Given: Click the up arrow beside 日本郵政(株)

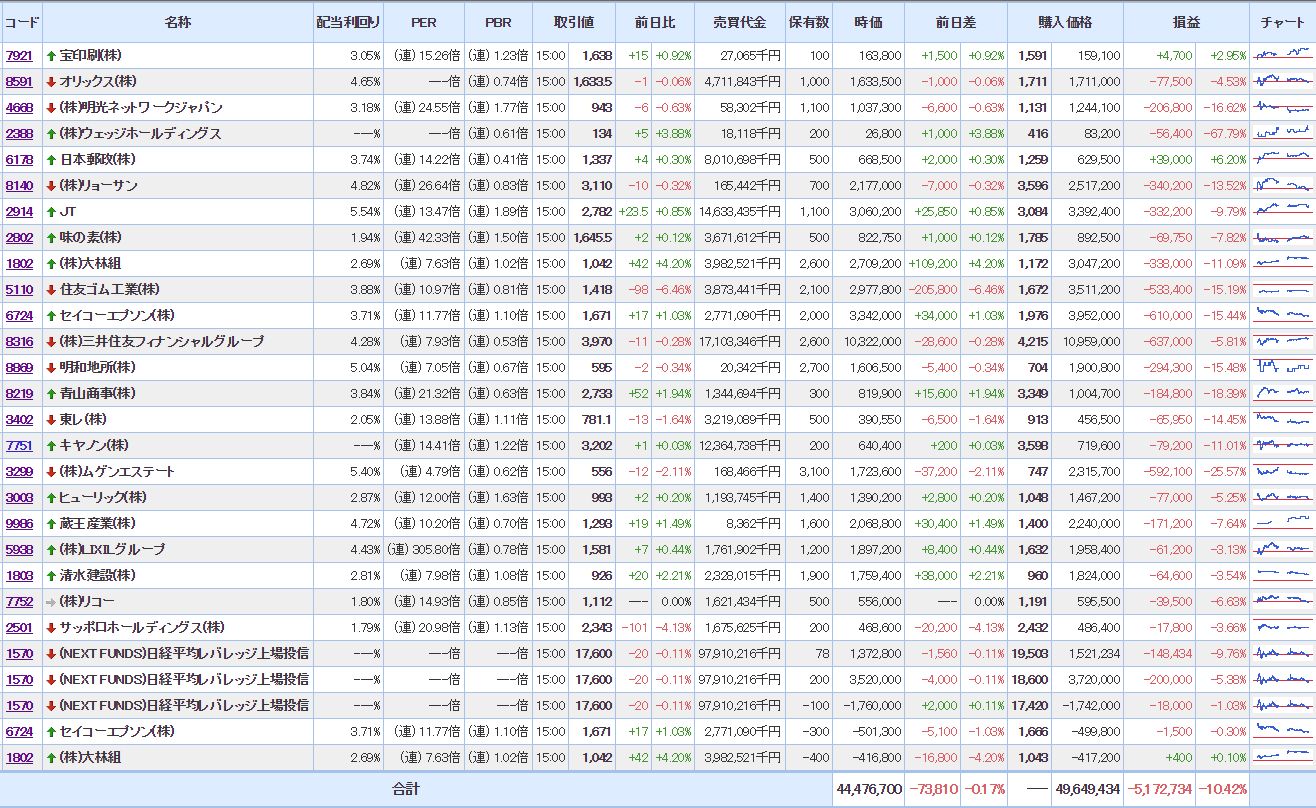Looking at the screenshot, I should (51, 160).
